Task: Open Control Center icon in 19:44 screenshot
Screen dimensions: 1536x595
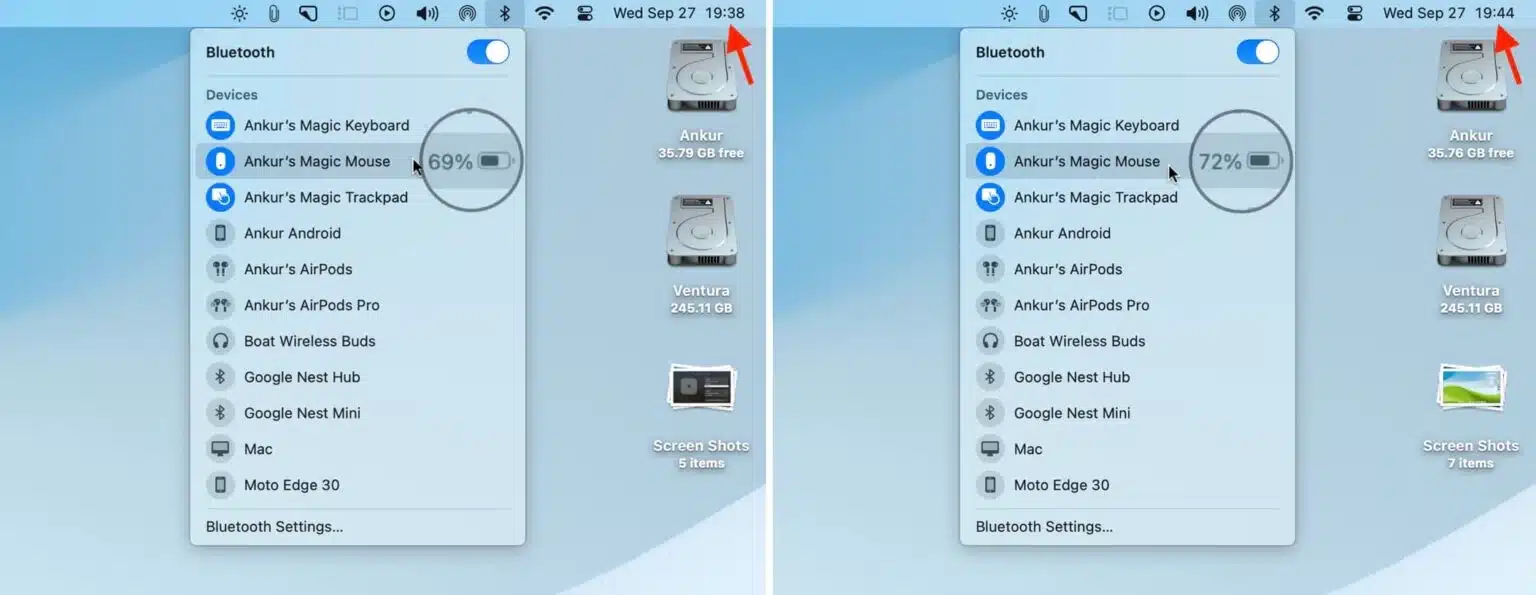Action: 1355,13
